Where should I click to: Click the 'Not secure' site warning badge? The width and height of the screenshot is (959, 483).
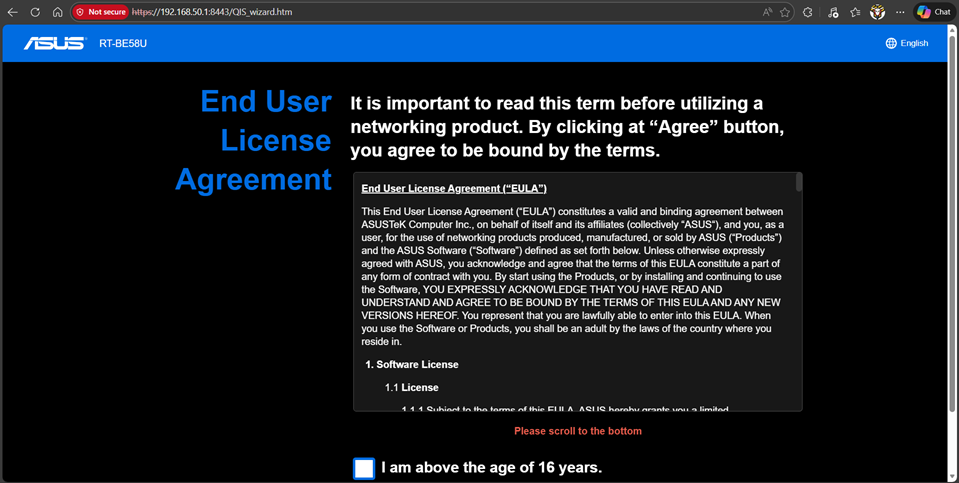(x=101, y=12)
